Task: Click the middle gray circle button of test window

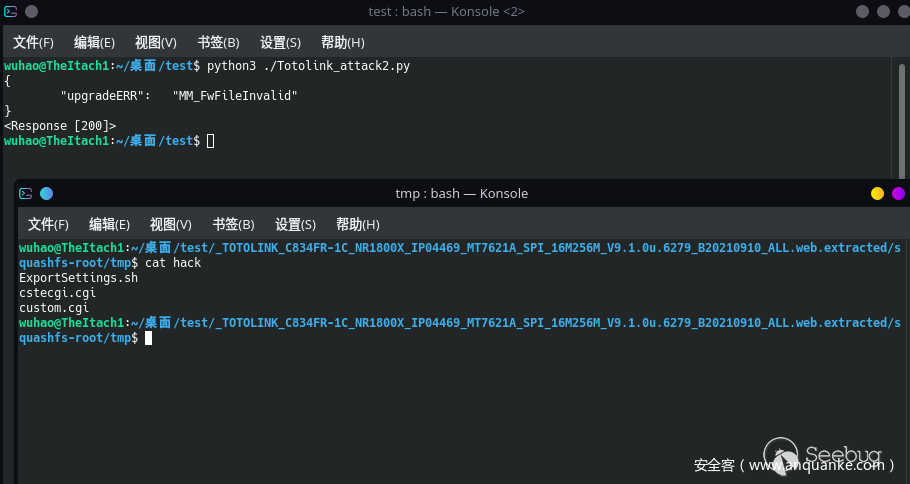Action: click(x=880, y=12)
